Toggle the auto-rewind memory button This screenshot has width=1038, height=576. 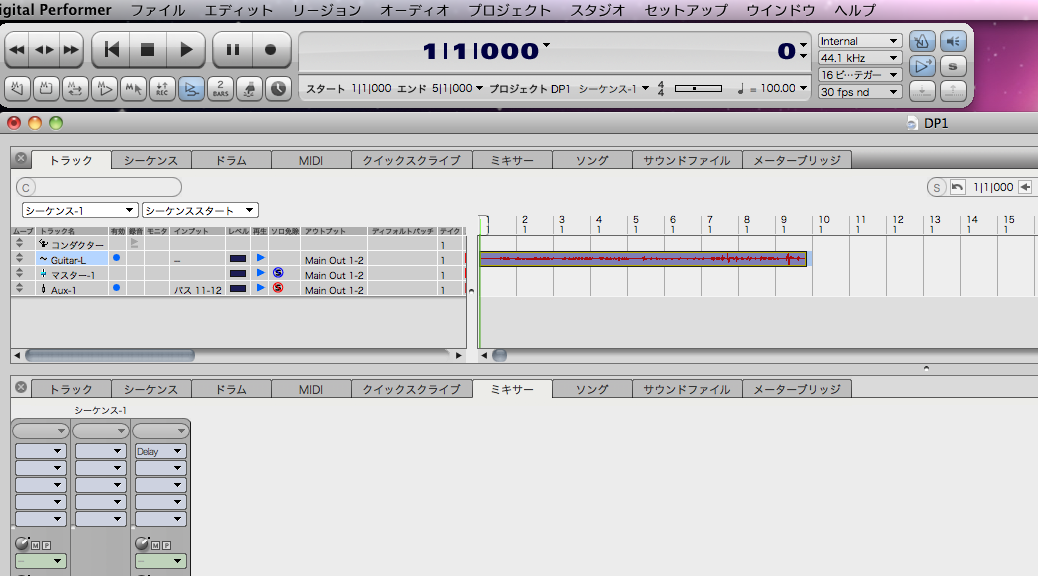coord(17,89)
